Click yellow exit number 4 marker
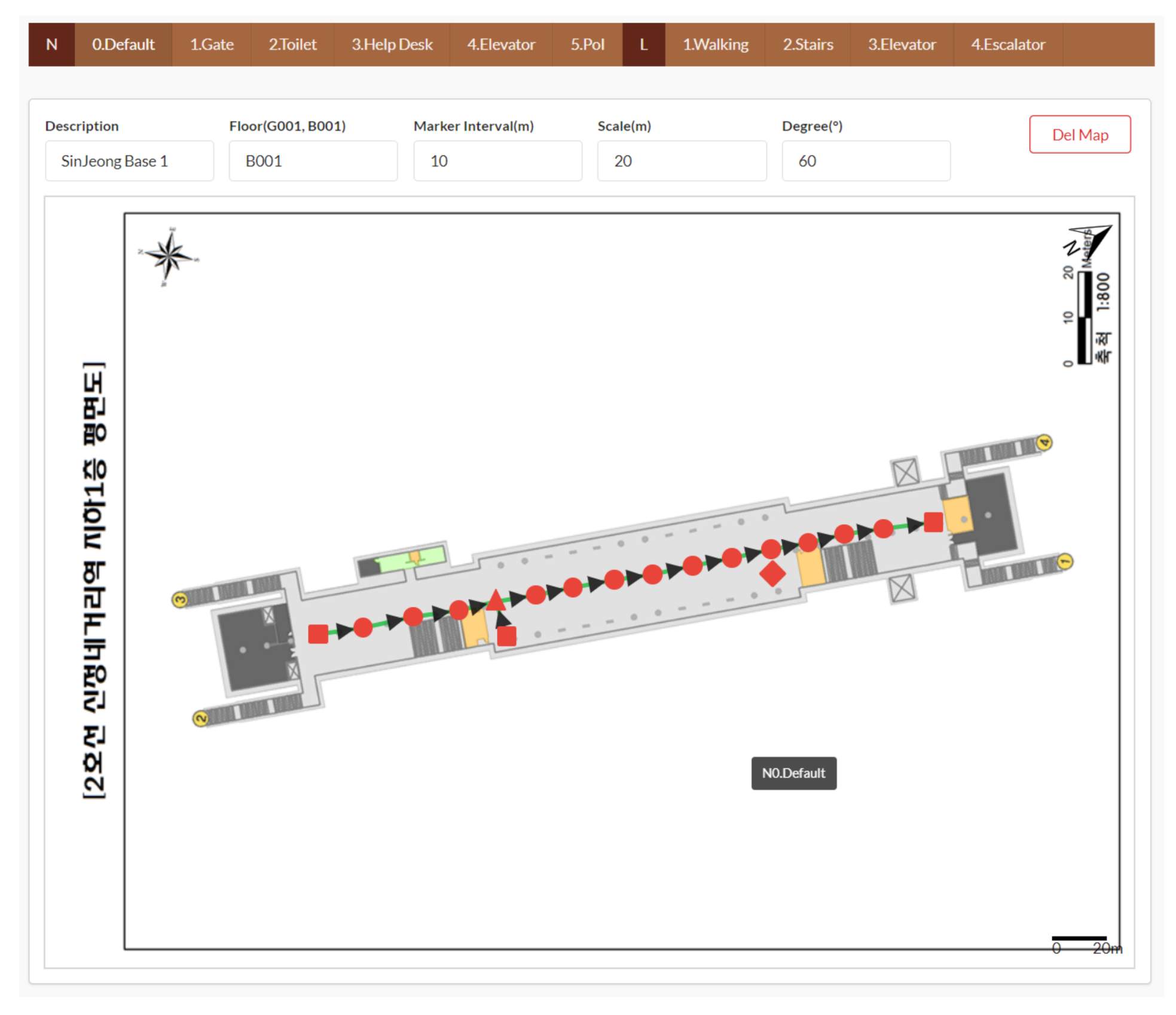Image resolution: width=1176 pixels, height=1015 pixels. pos(1043,442)
